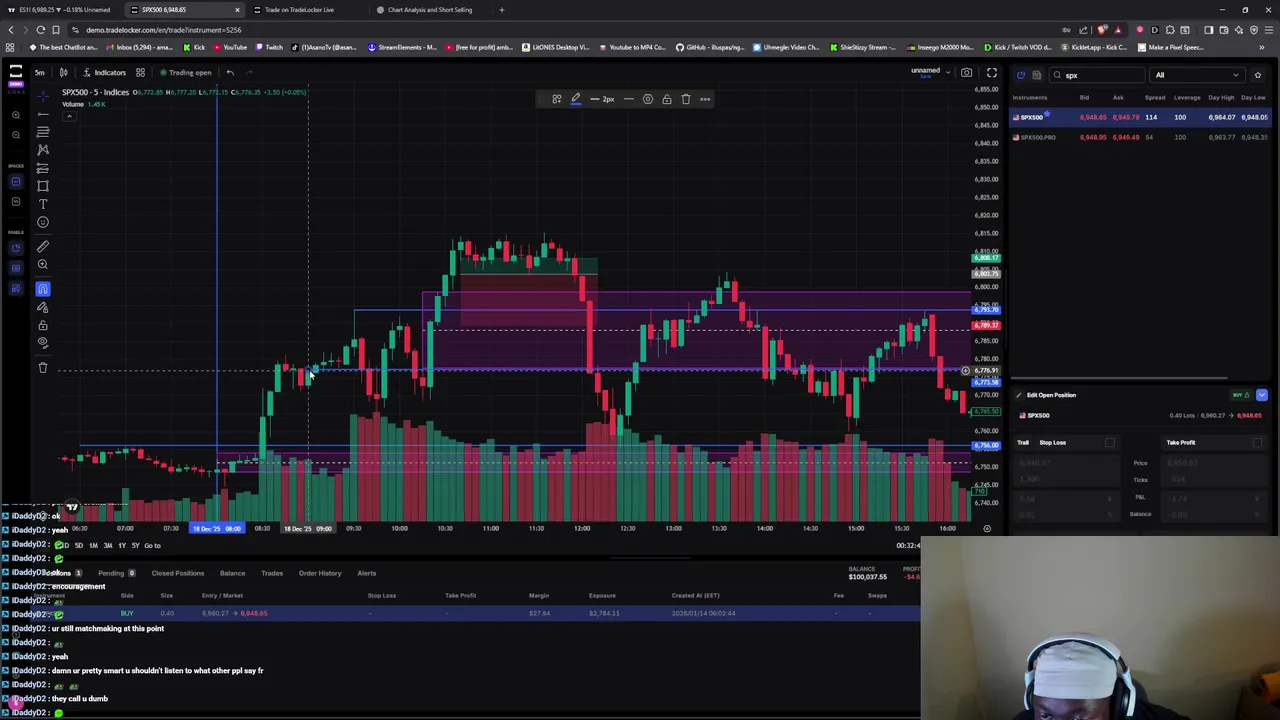Select the SPX500.PRO instrument row

(1141, 137)
